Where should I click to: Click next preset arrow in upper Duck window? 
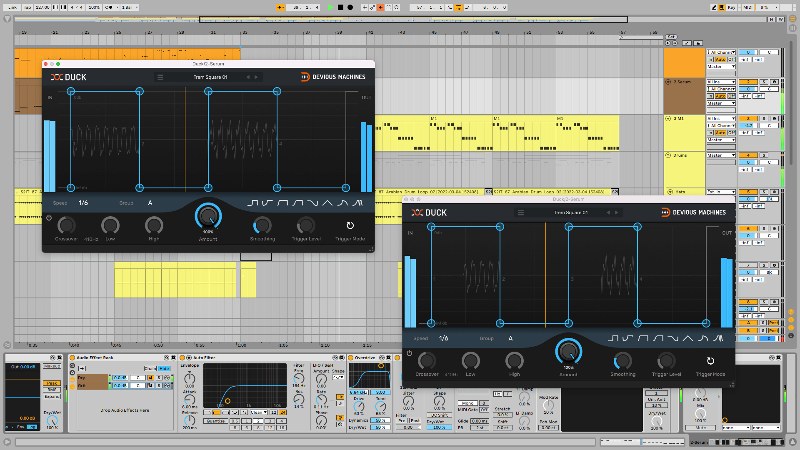(x=257, y=77)
